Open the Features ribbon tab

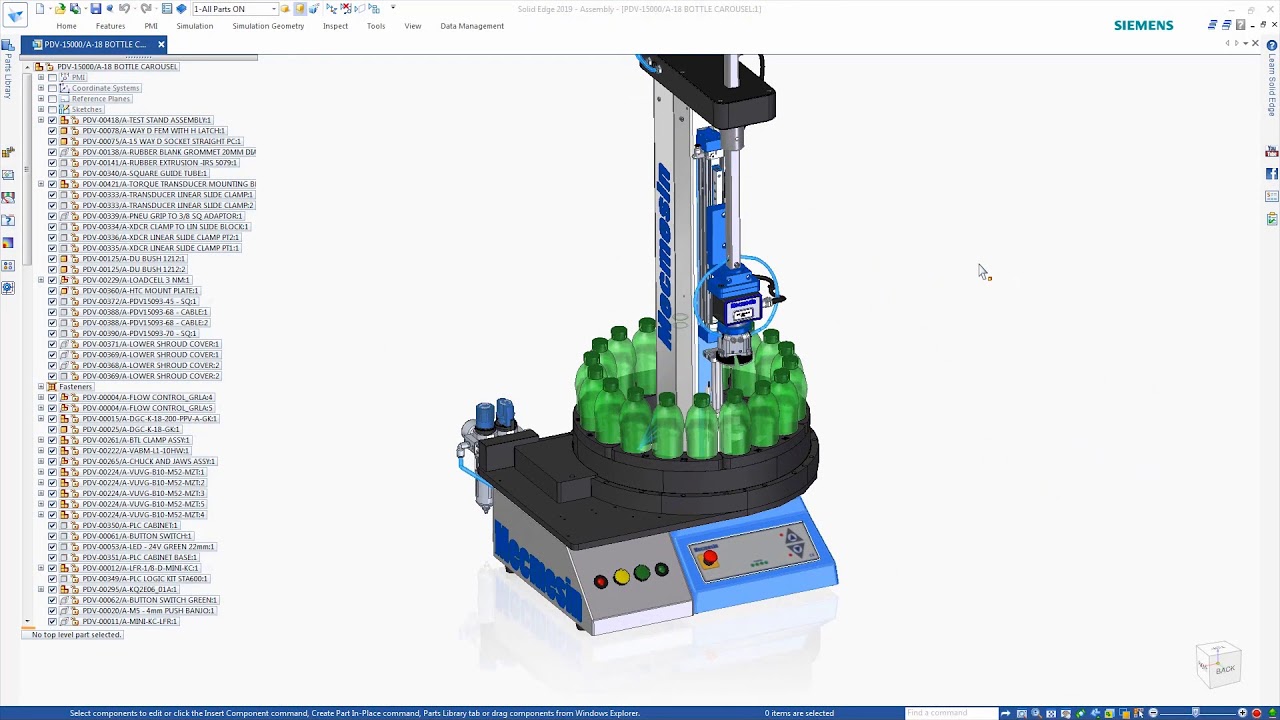point(110,26)
